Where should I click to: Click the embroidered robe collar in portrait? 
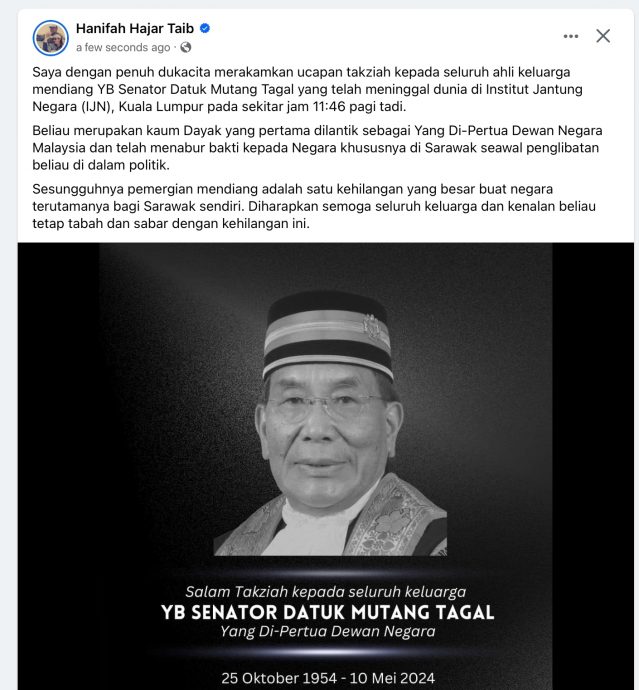point(396,517)
